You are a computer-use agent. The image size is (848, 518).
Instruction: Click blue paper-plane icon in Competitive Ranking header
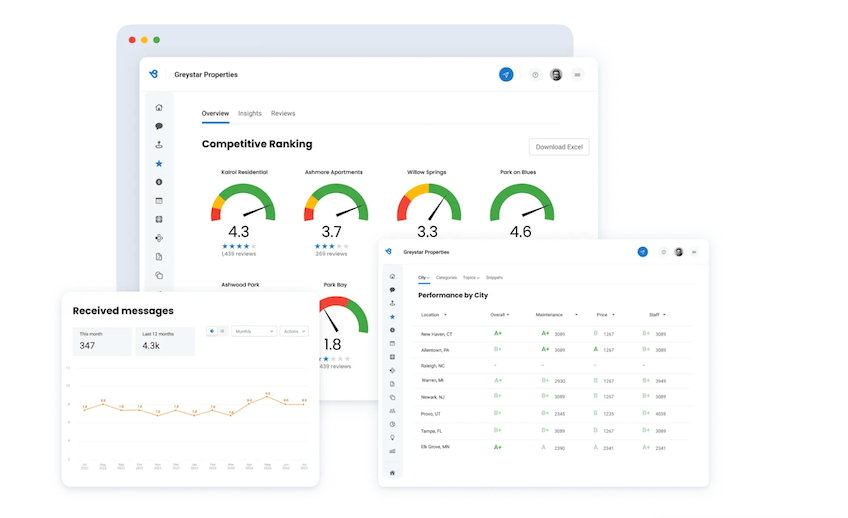click(506, 75)
